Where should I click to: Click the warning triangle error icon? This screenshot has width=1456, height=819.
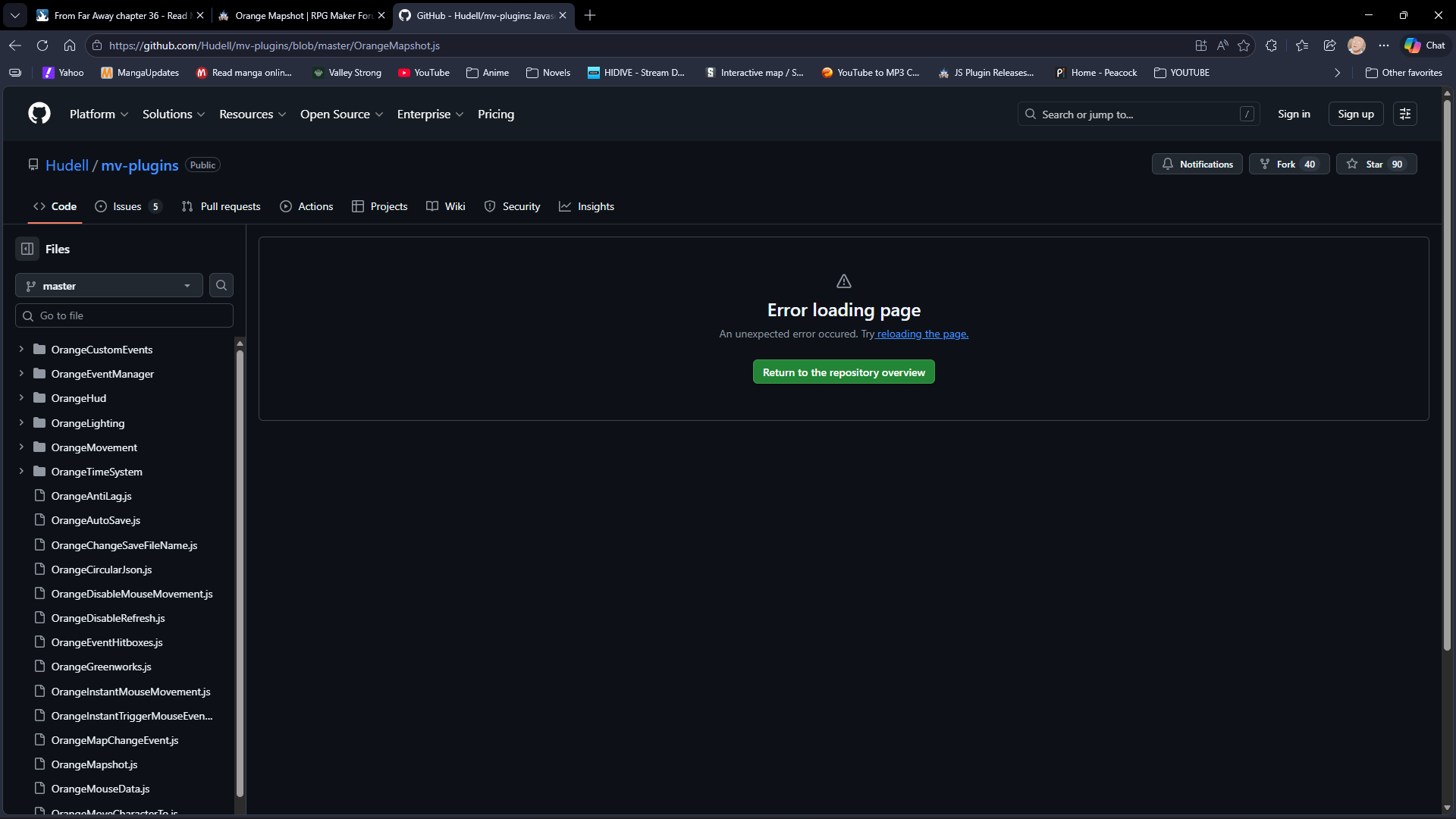tap(844, 281)
